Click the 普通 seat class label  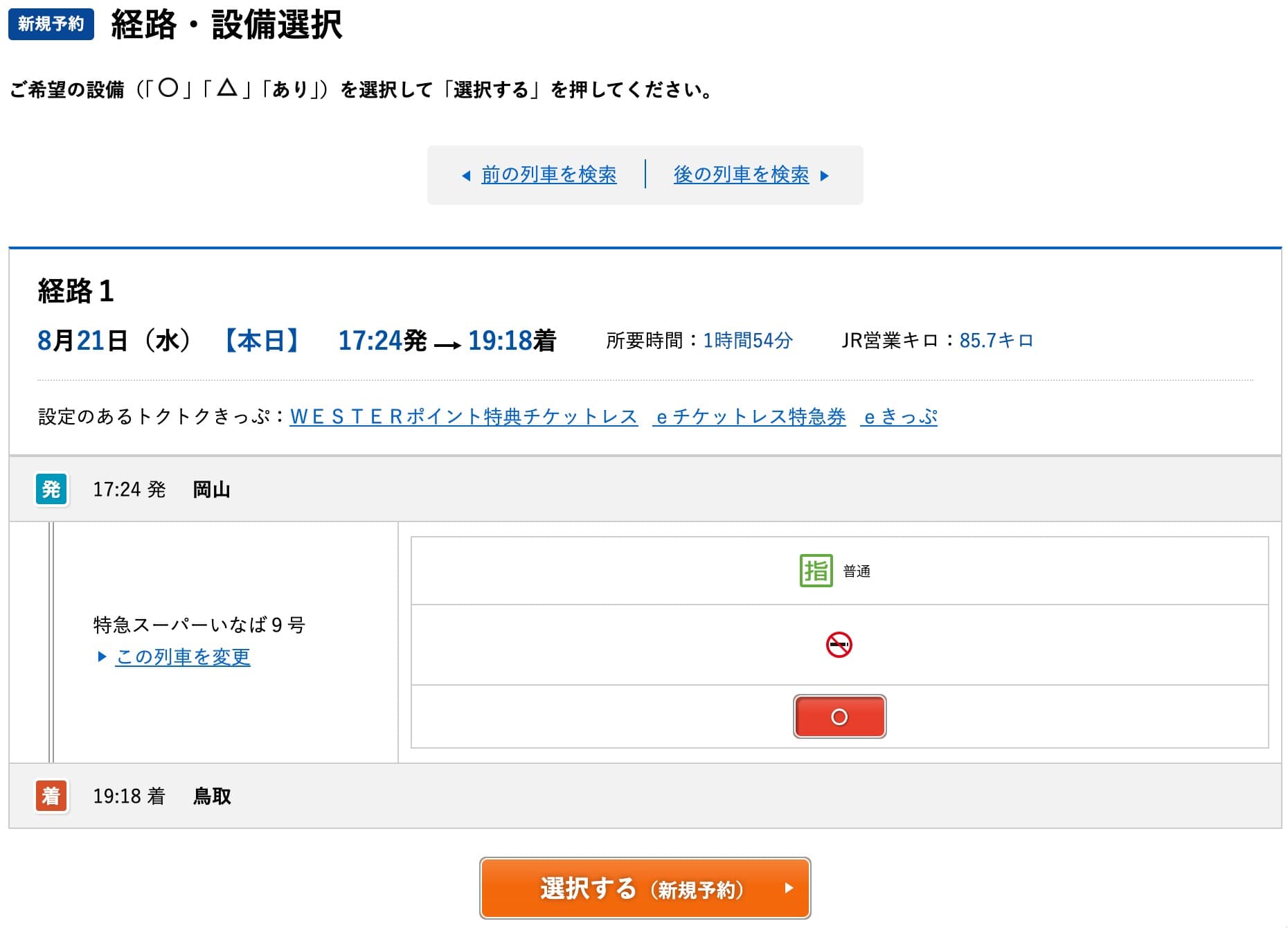click(857, 571)
